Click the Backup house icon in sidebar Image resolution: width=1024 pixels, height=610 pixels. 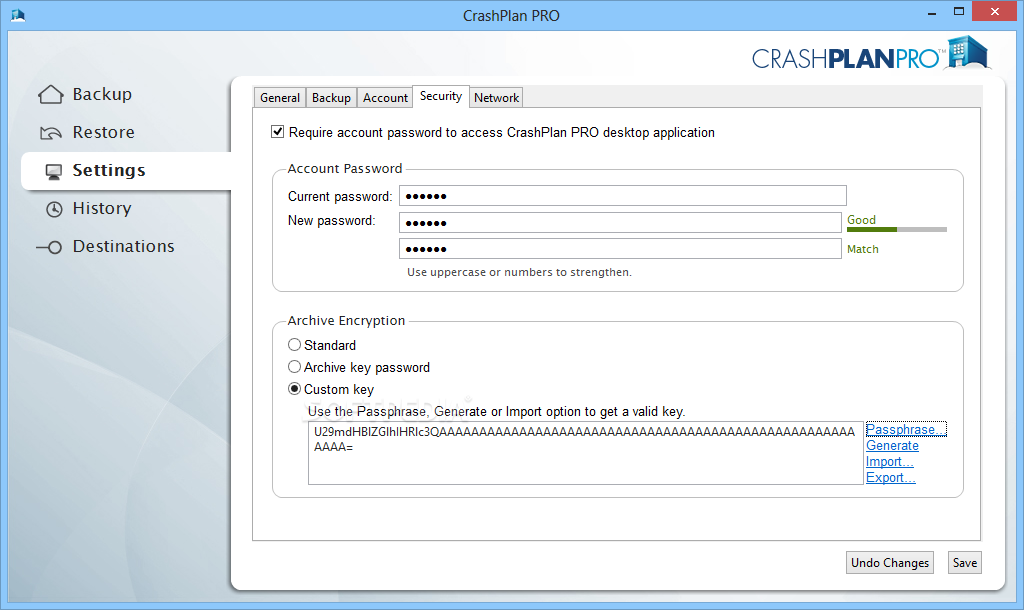tap(51, 95)
